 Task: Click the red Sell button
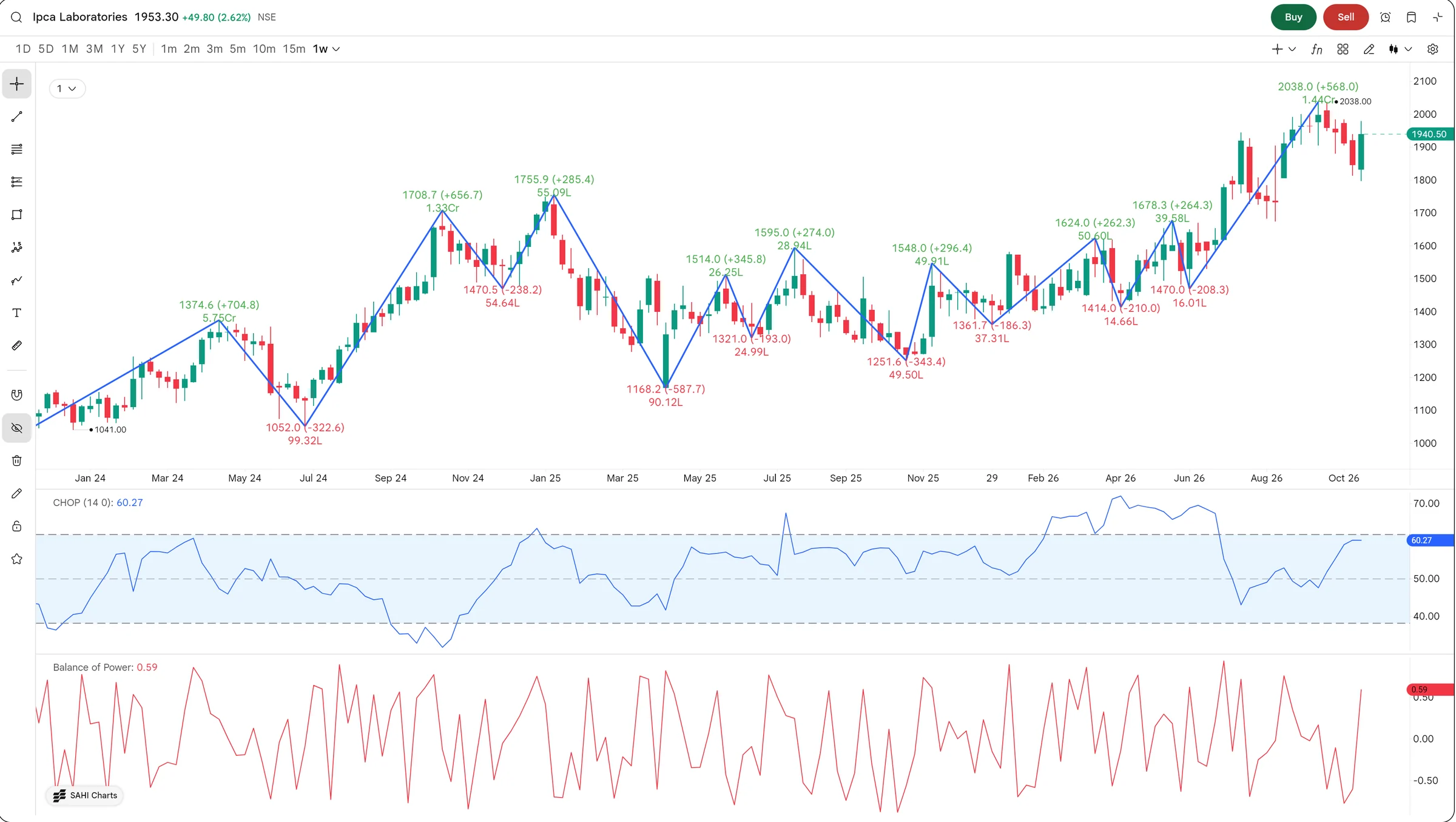[1346, 17]
